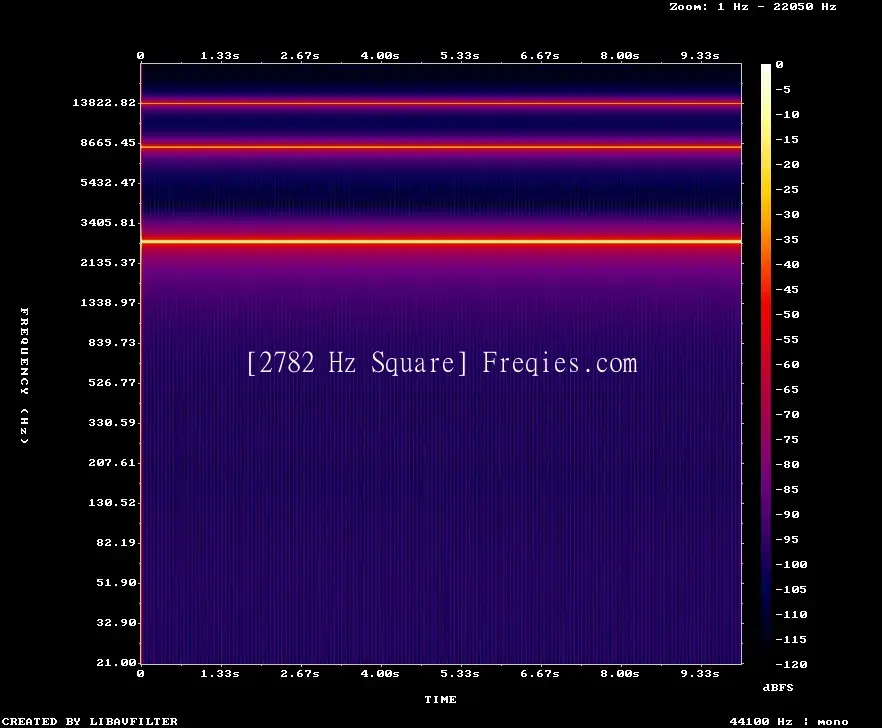The height and width of the screenshot is (728, 882).
Task: Click the brightest fundamental line near 2782 Hz
Action: (441, 241)
